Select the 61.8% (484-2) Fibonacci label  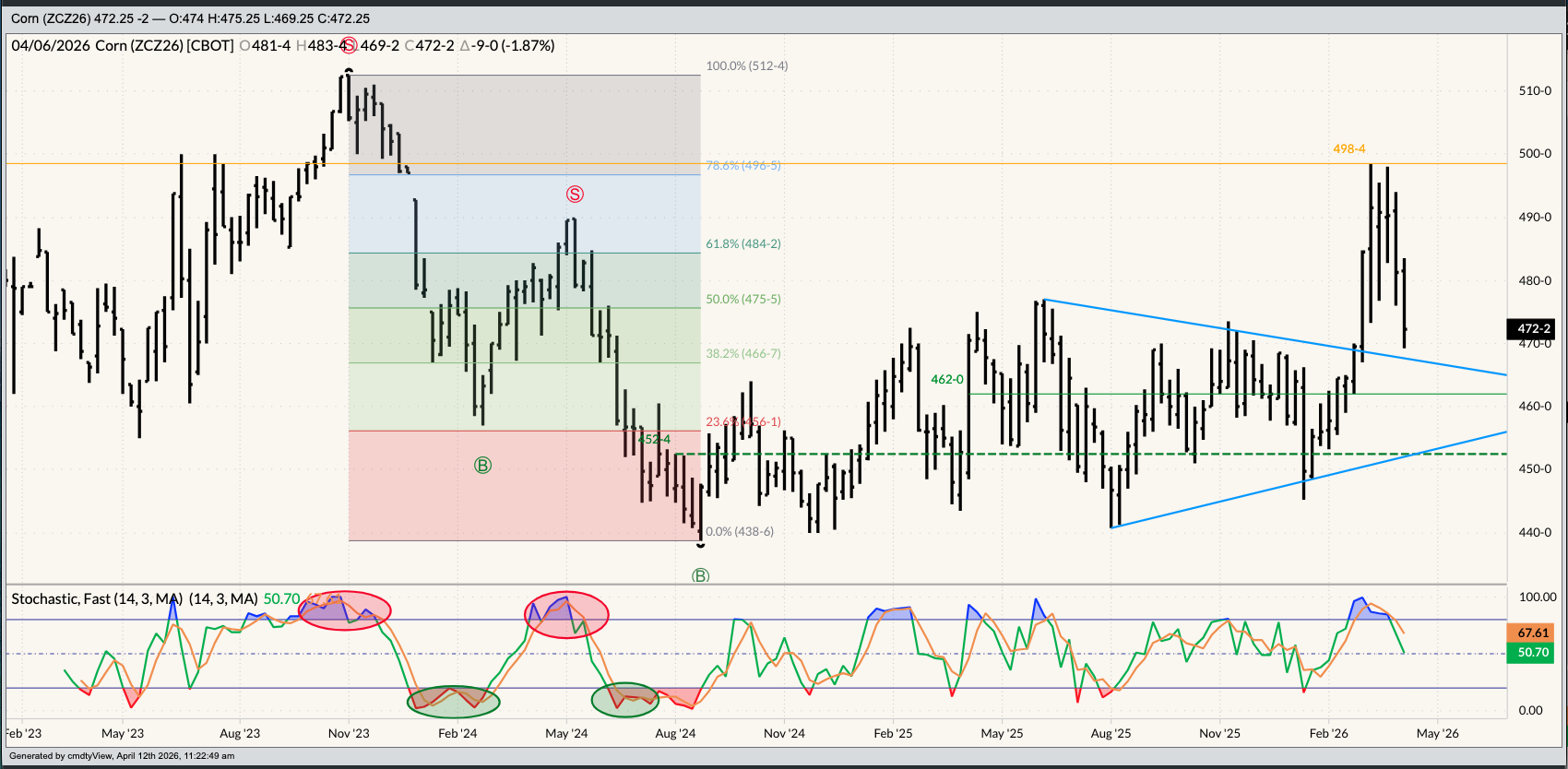[x=742, y=243]
